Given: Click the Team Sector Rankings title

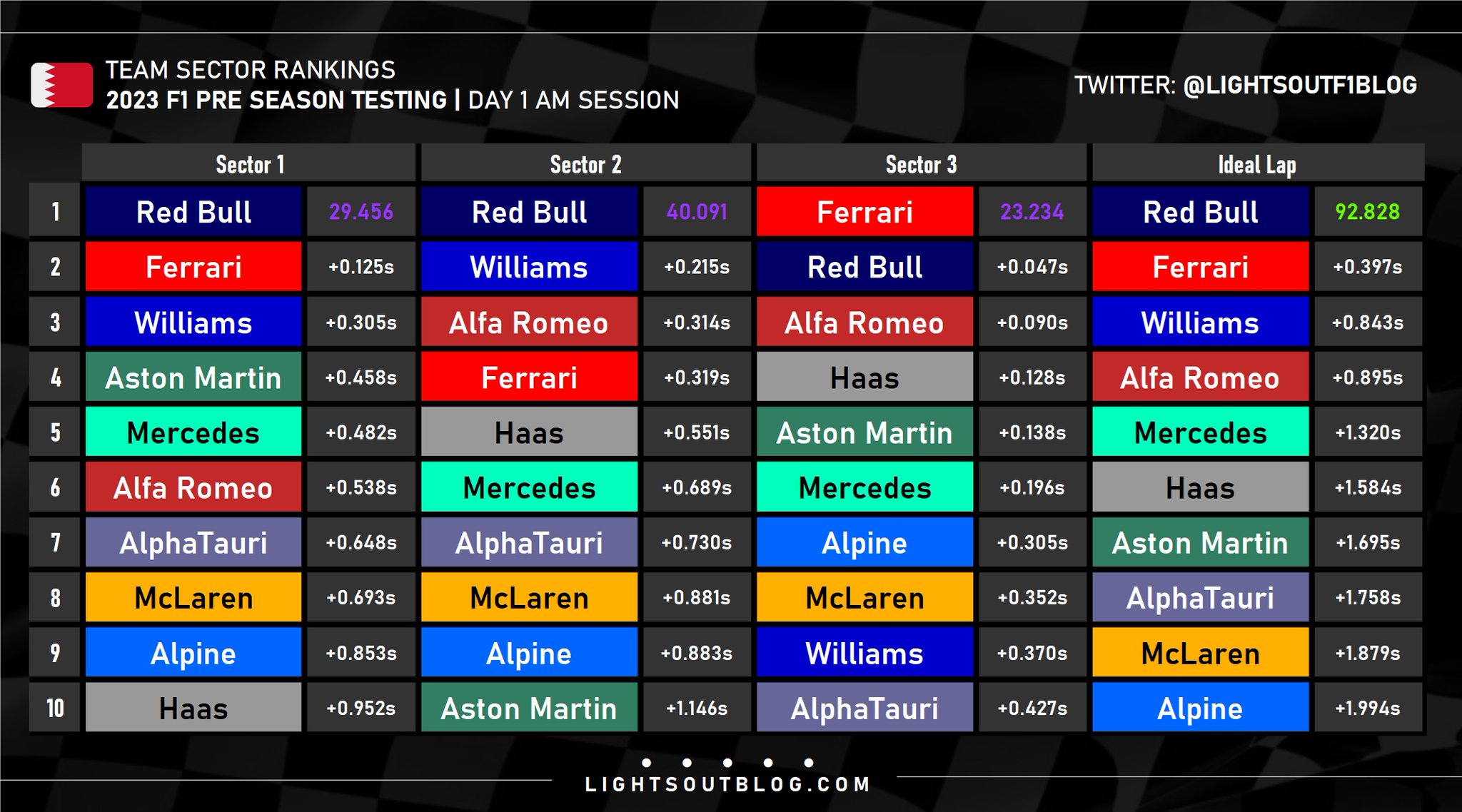Looking at the screenshot, I should pyautogui.click(x=251, y=70).
